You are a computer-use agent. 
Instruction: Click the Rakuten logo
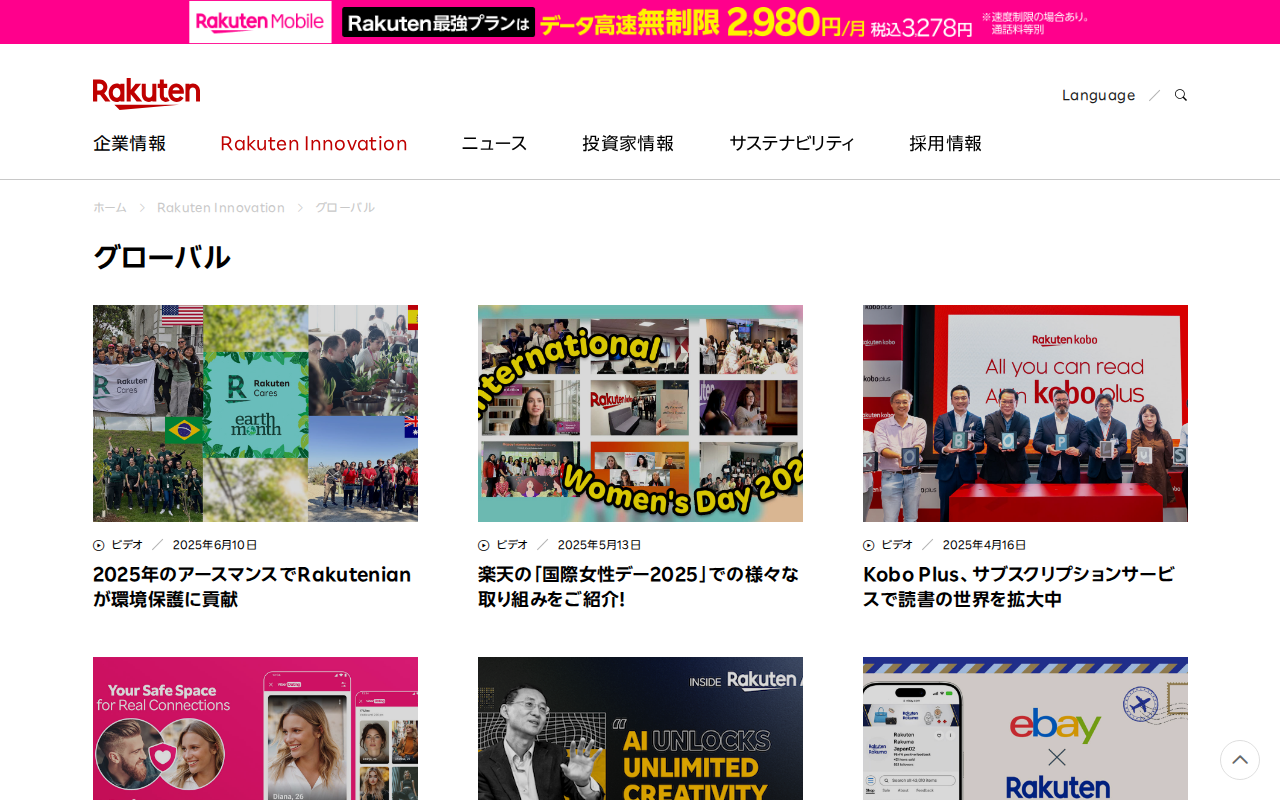coord(146,91)
